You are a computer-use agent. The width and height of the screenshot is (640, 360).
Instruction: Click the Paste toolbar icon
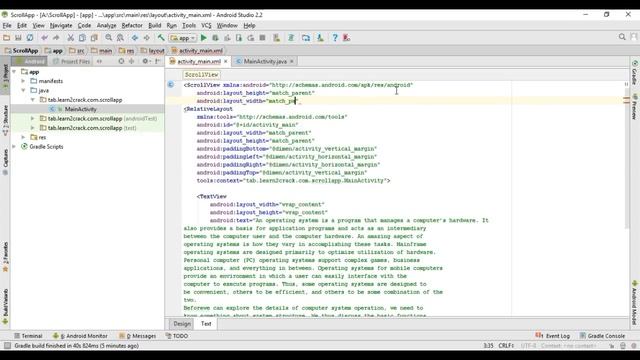[94, 38]
